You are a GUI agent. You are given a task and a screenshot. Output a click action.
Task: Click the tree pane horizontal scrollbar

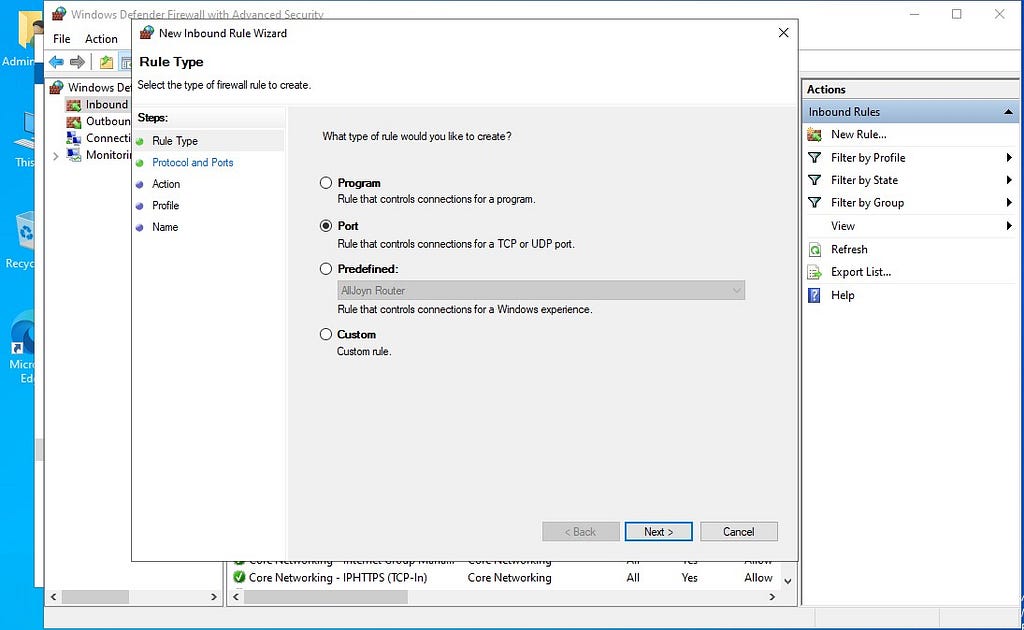point(95,597)
